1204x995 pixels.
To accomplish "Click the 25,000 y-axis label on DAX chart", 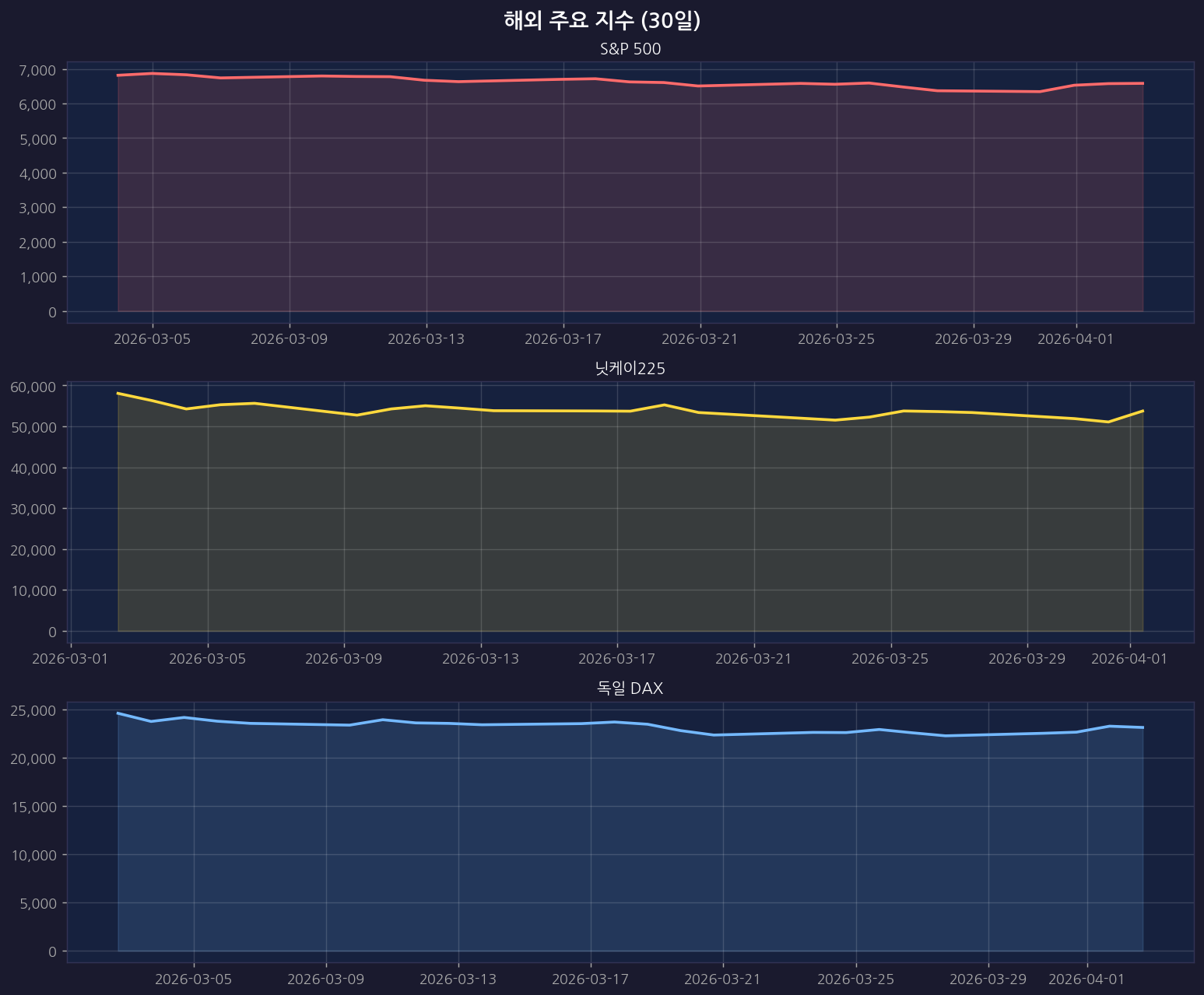I will click(x=33, y=710).
